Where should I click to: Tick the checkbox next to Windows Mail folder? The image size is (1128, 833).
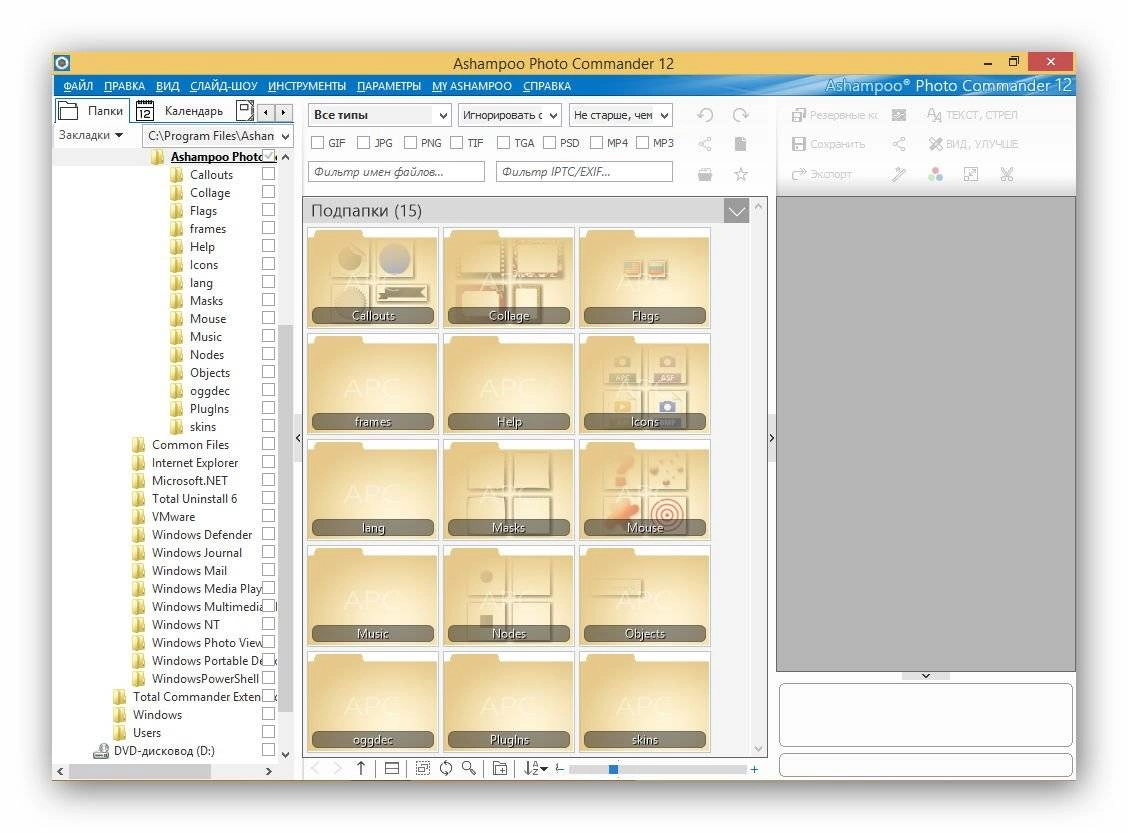point(268,570)
